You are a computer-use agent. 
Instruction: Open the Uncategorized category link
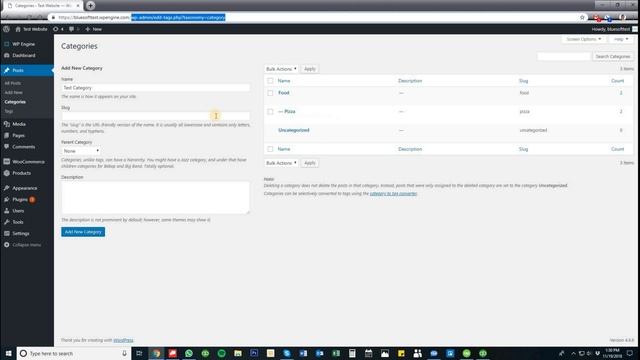(x=294, y=130)
